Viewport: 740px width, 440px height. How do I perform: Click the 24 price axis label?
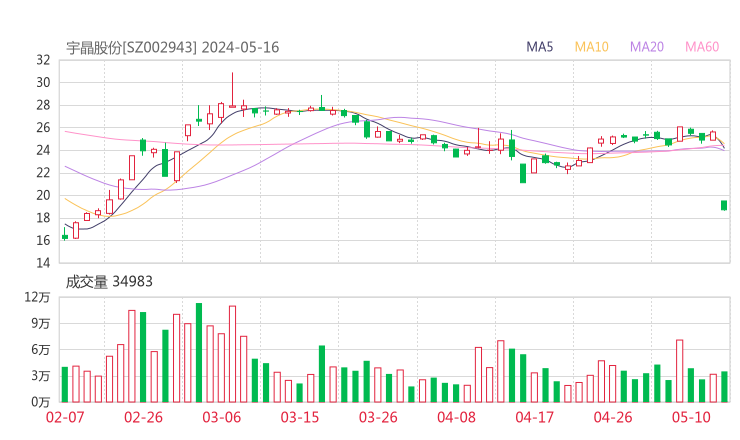click(x=43, y=150)
